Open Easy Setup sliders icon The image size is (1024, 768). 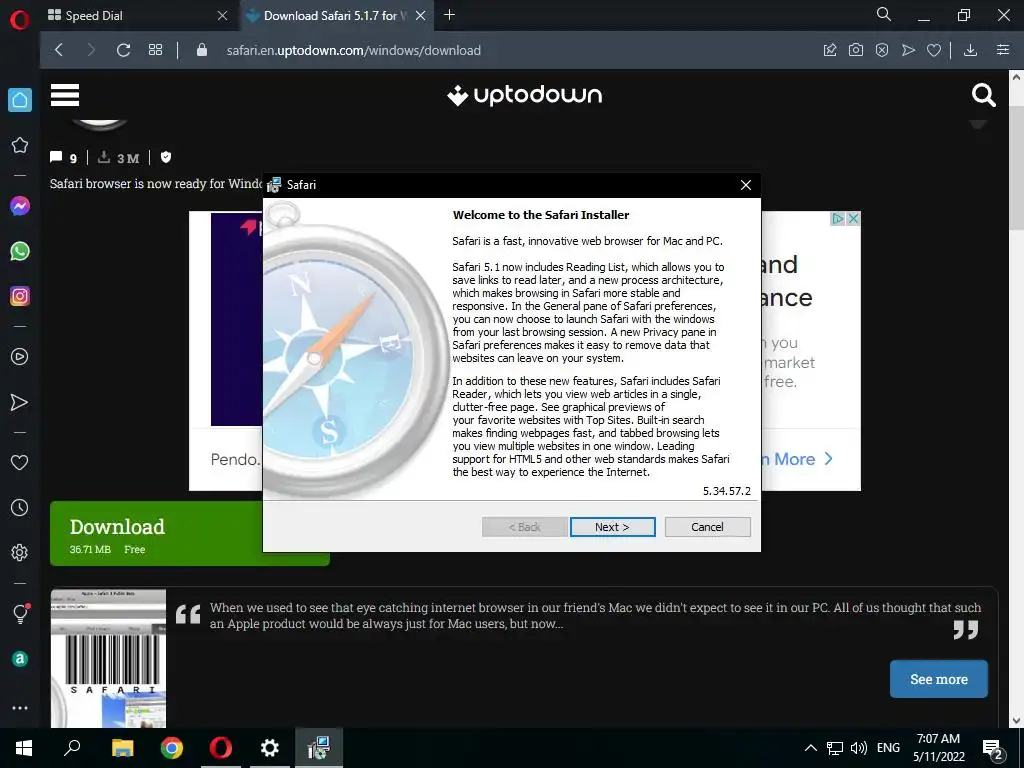[1003, 50]
